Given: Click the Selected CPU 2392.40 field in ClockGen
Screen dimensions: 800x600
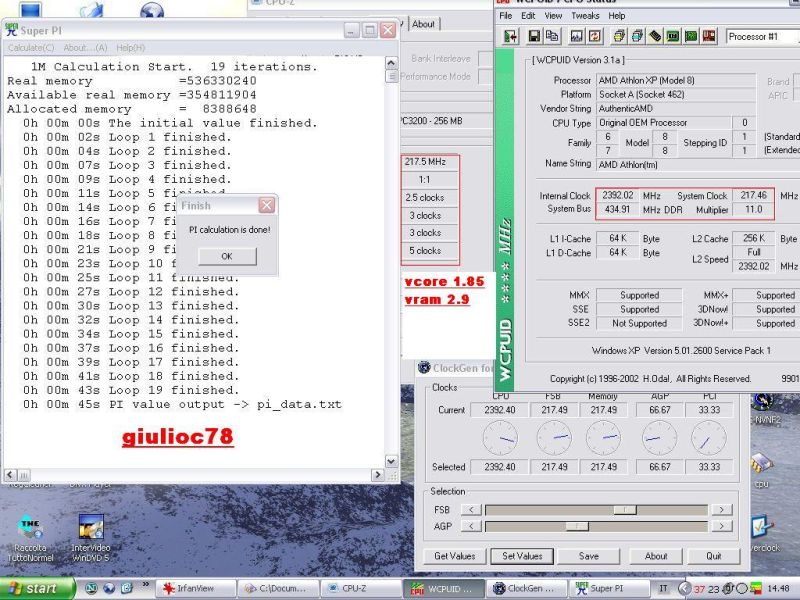Looking at the screenshot, I should tap(499, 467).
